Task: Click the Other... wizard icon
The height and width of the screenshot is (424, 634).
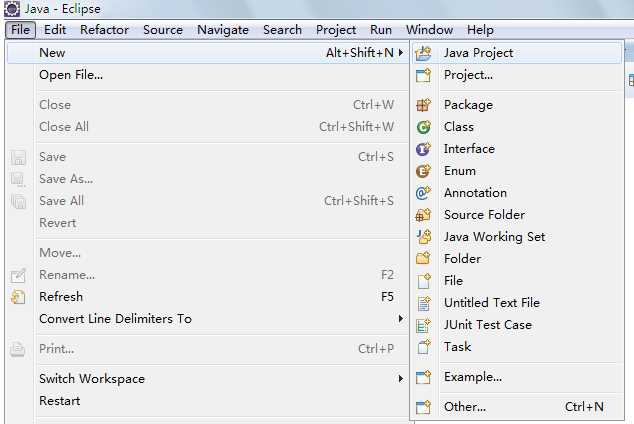Action: pyautogui.click(x=423, y=407)
